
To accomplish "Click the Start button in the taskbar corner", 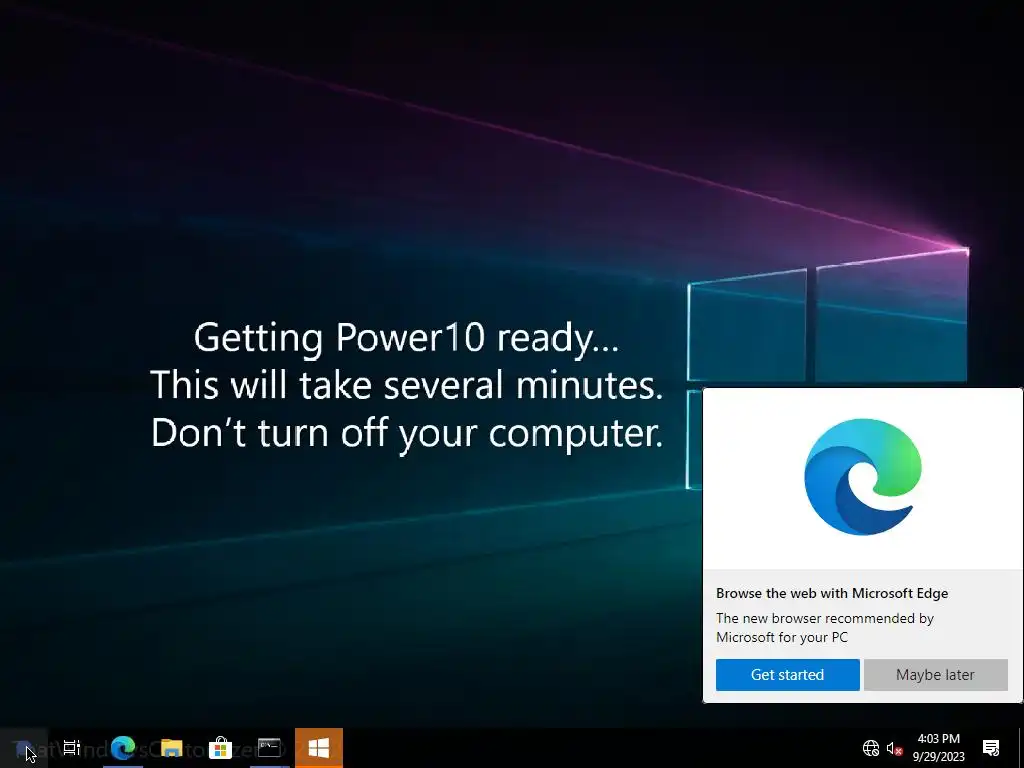I will tap(24, 748).
